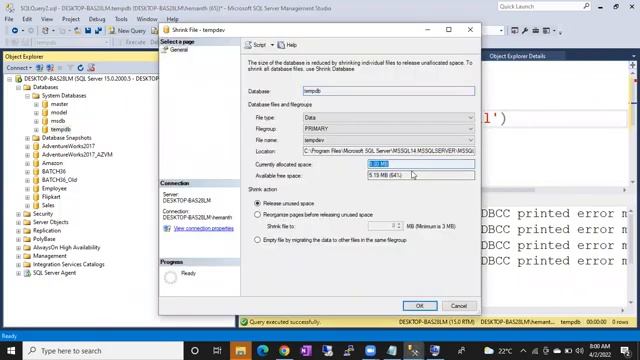
Task: Open the Connect dropdown in Object Explorer
Action: coord(19,68)
